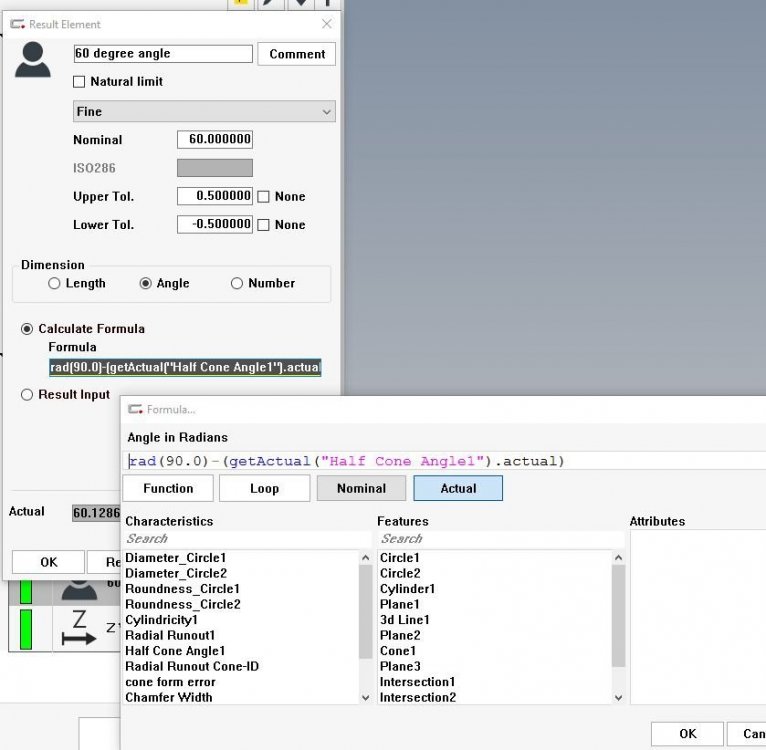Viewport: 766px width, 750px height.
Task: Click the Z axis arrow icon
Action: 79,628
